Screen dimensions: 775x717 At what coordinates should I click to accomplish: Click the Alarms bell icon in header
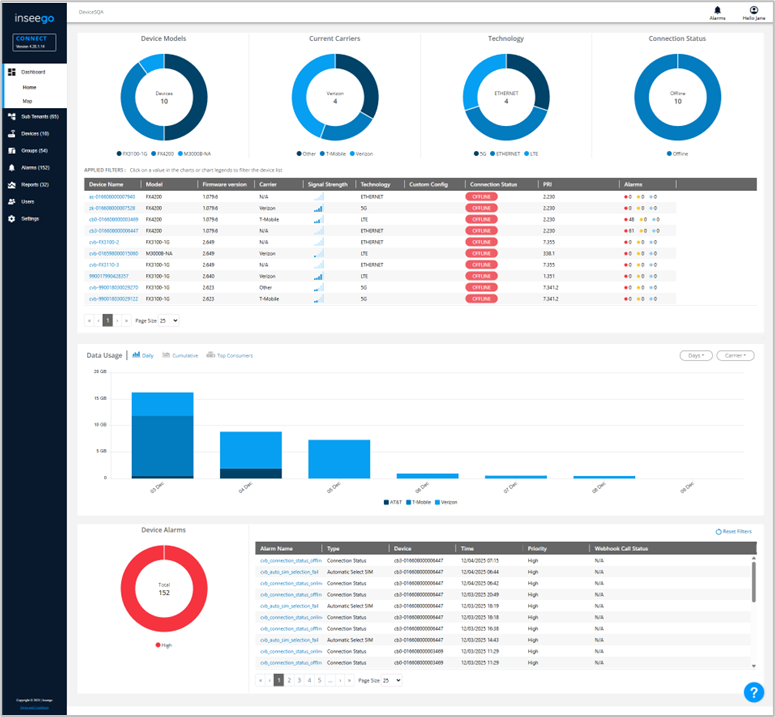[x=716, y=10]
